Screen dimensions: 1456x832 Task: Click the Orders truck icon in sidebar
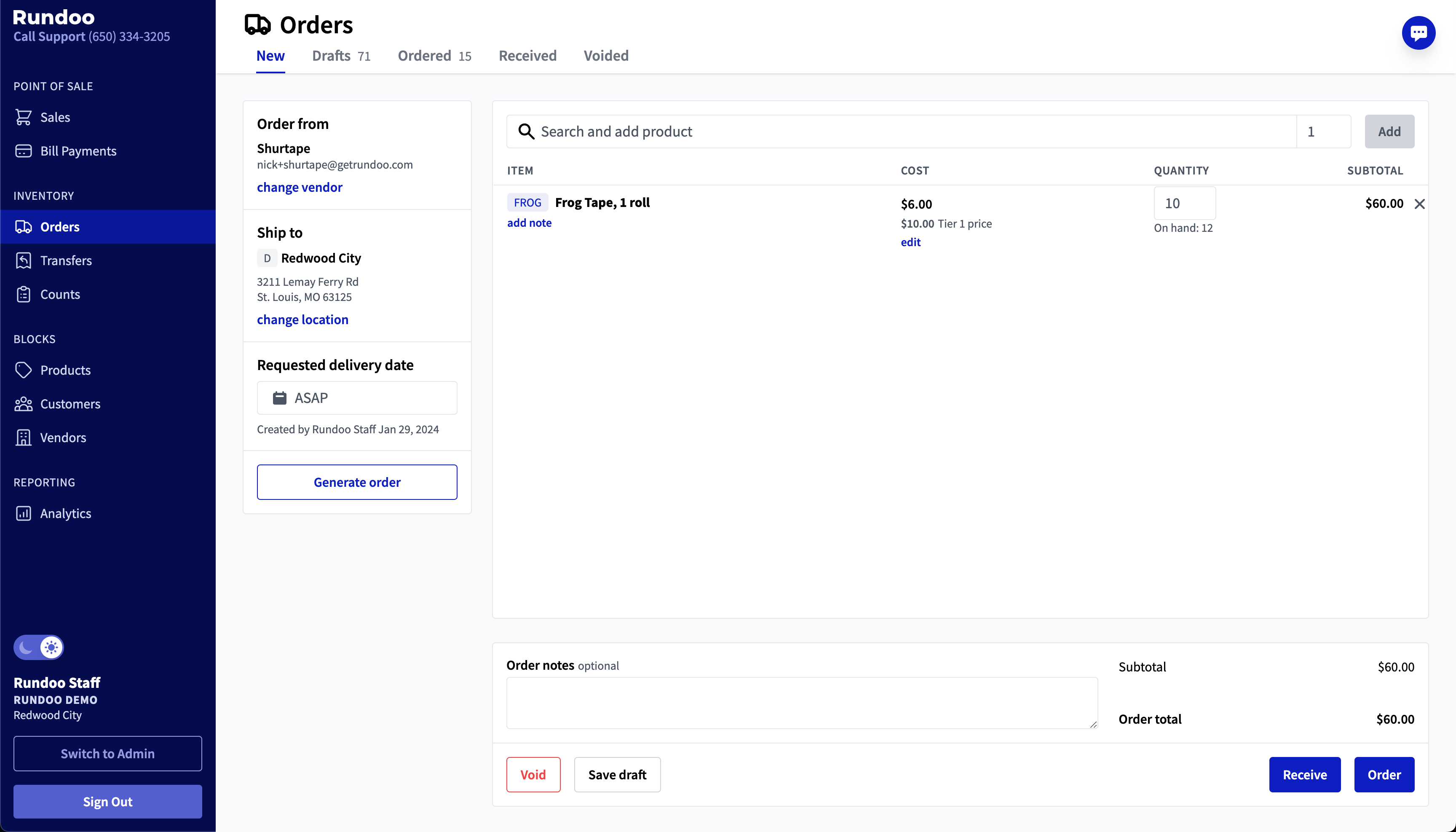[x=24, y=227]
